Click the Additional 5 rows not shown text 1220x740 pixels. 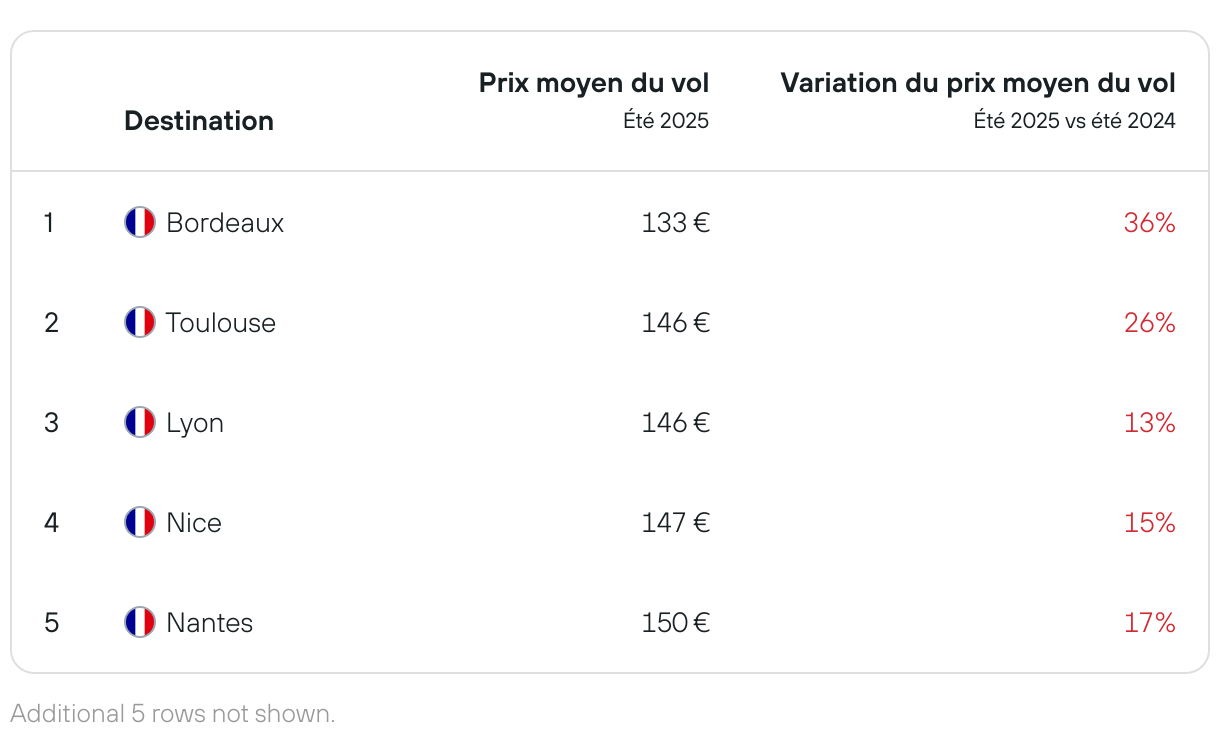point(173,713)
